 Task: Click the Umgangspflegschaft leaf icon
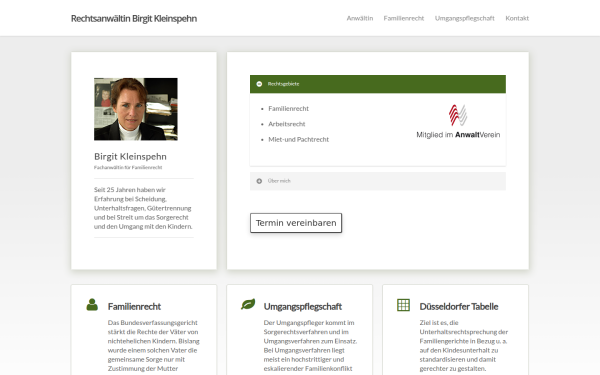pyautogui.click(x=248, y=305)
